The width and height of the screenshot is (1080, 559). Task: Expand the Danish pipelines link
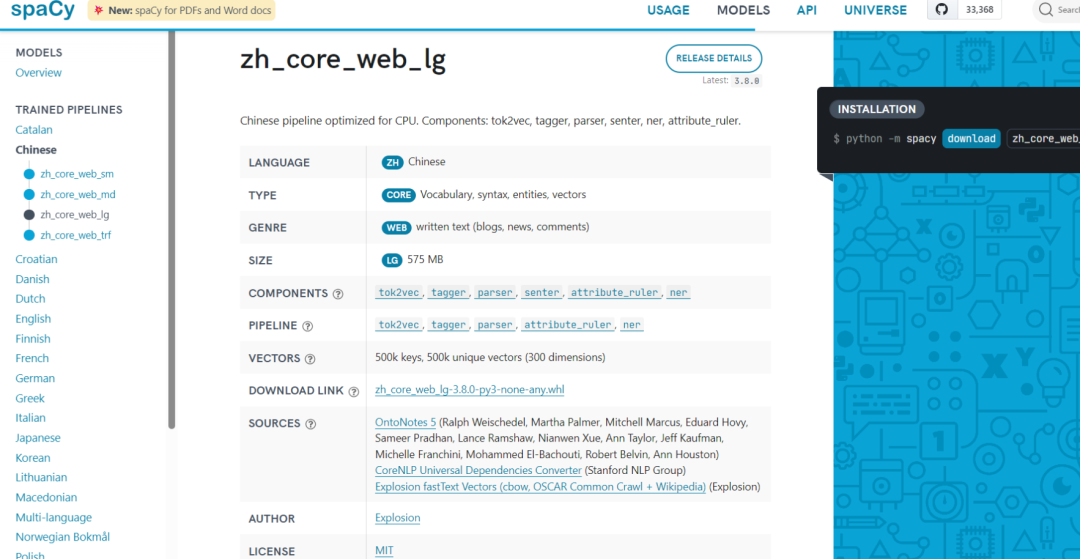(x=32, y=280)
